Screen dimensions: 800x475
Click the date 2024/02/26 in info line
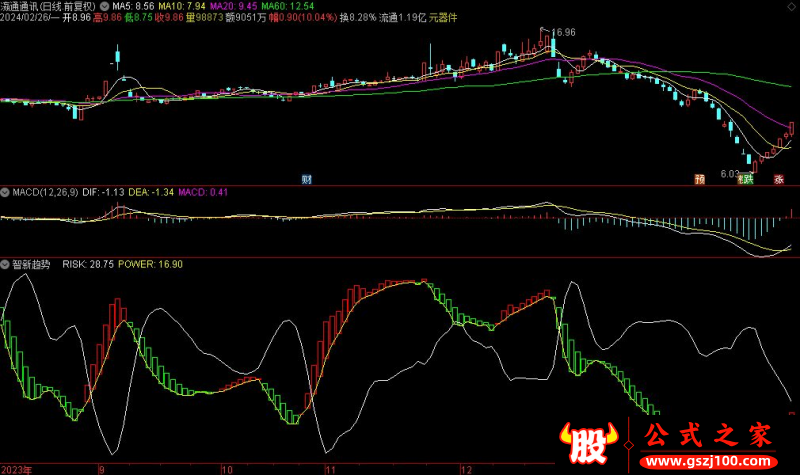[x=25, y=17]
